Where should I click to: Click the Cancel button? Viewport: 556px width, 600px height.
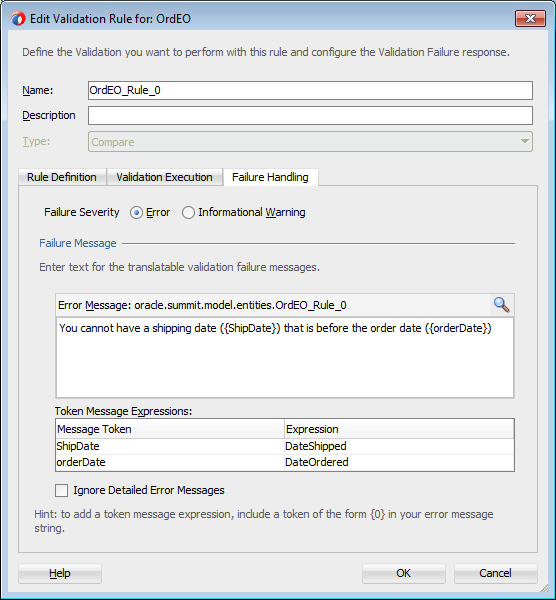click(495, 573)
